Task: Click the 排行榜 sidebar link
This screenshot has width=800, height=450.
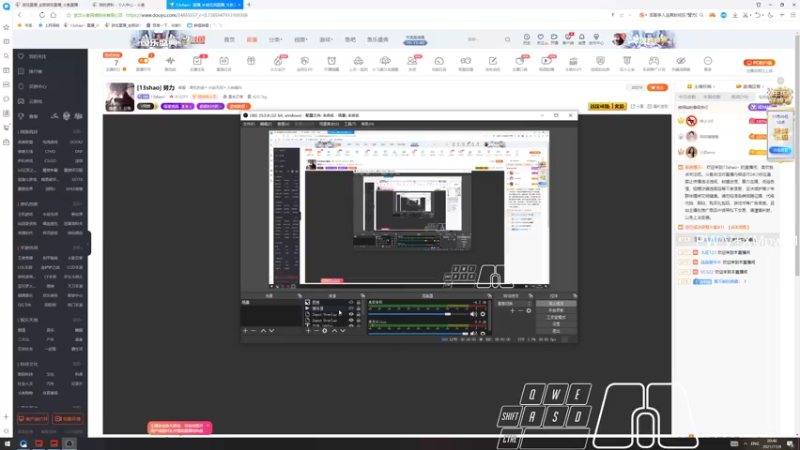Action: click(35, 71)
